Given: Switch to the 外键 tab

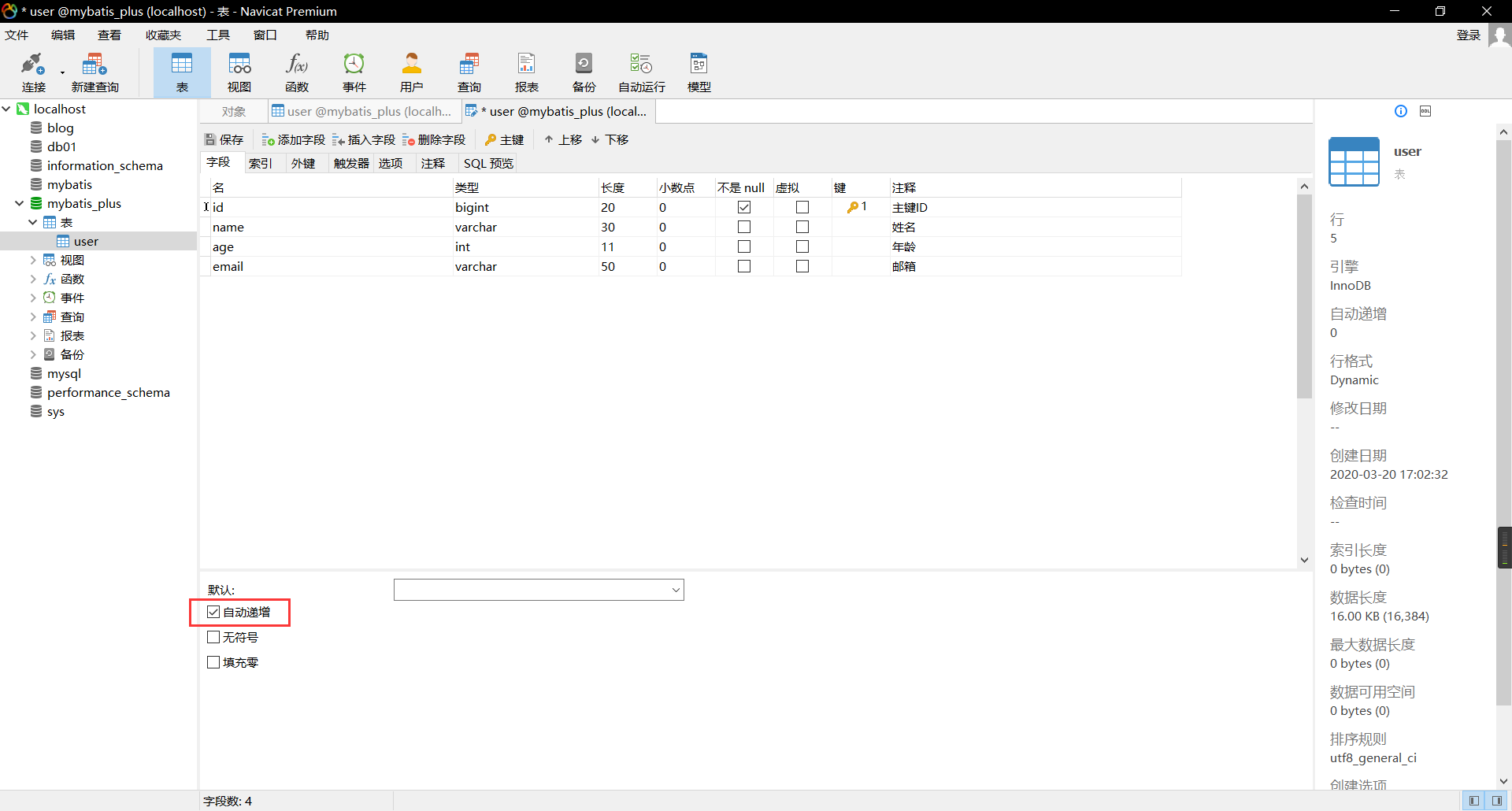Looking at the screenshot, I should pos(303,163).
